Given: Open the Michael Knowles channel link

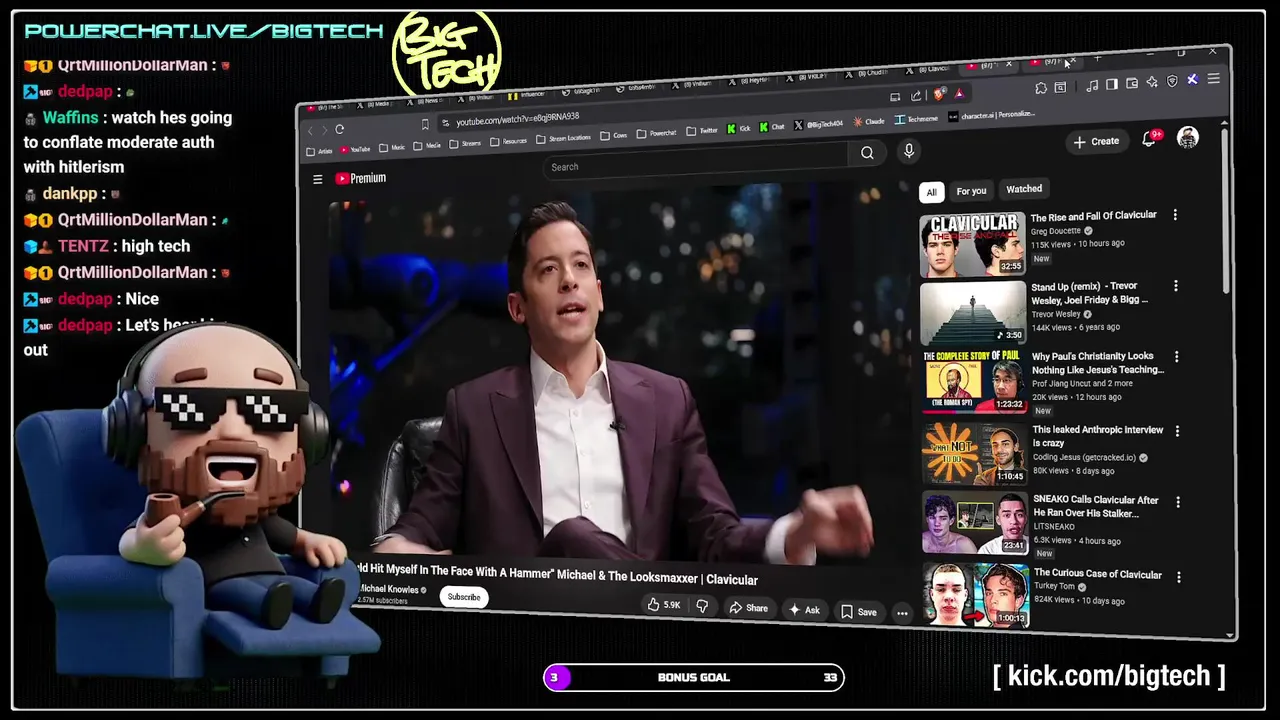Looking at the screenshot, I should coord(389,589).
